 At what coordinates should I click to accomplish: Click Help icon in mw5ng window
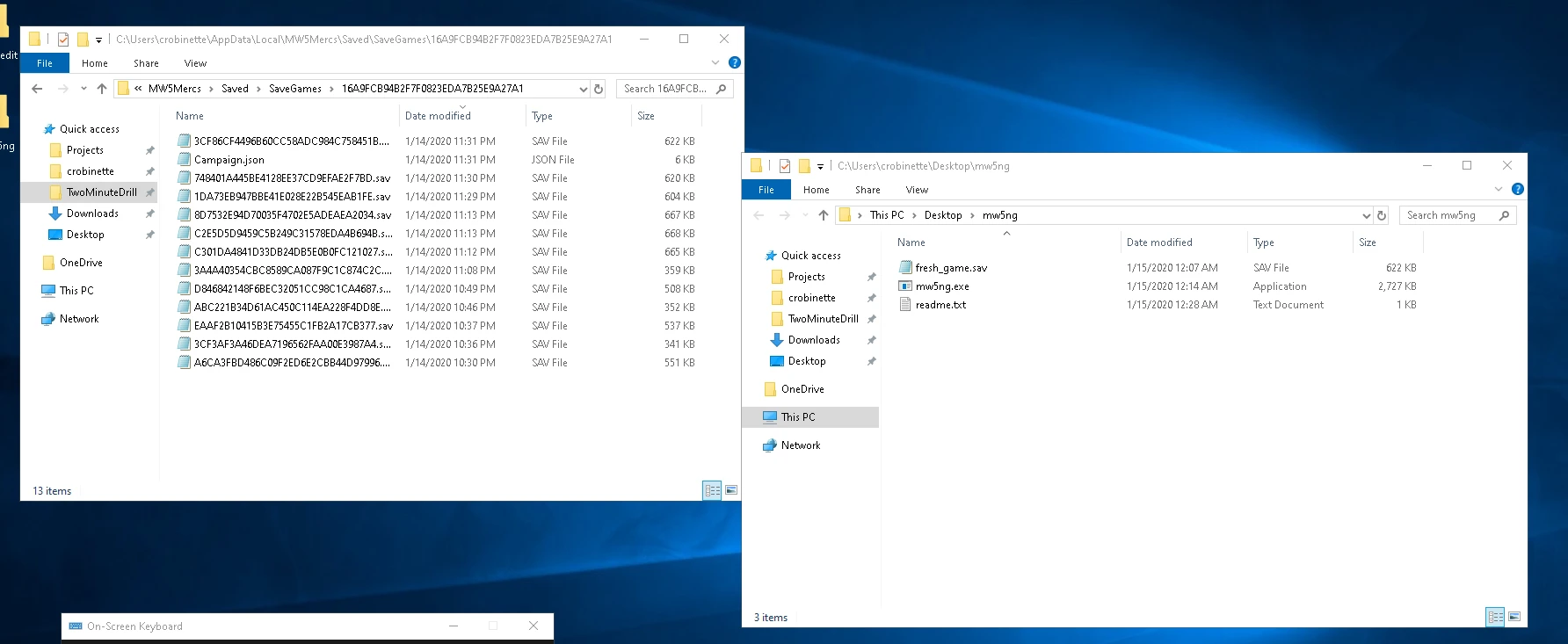point(1518,189)
